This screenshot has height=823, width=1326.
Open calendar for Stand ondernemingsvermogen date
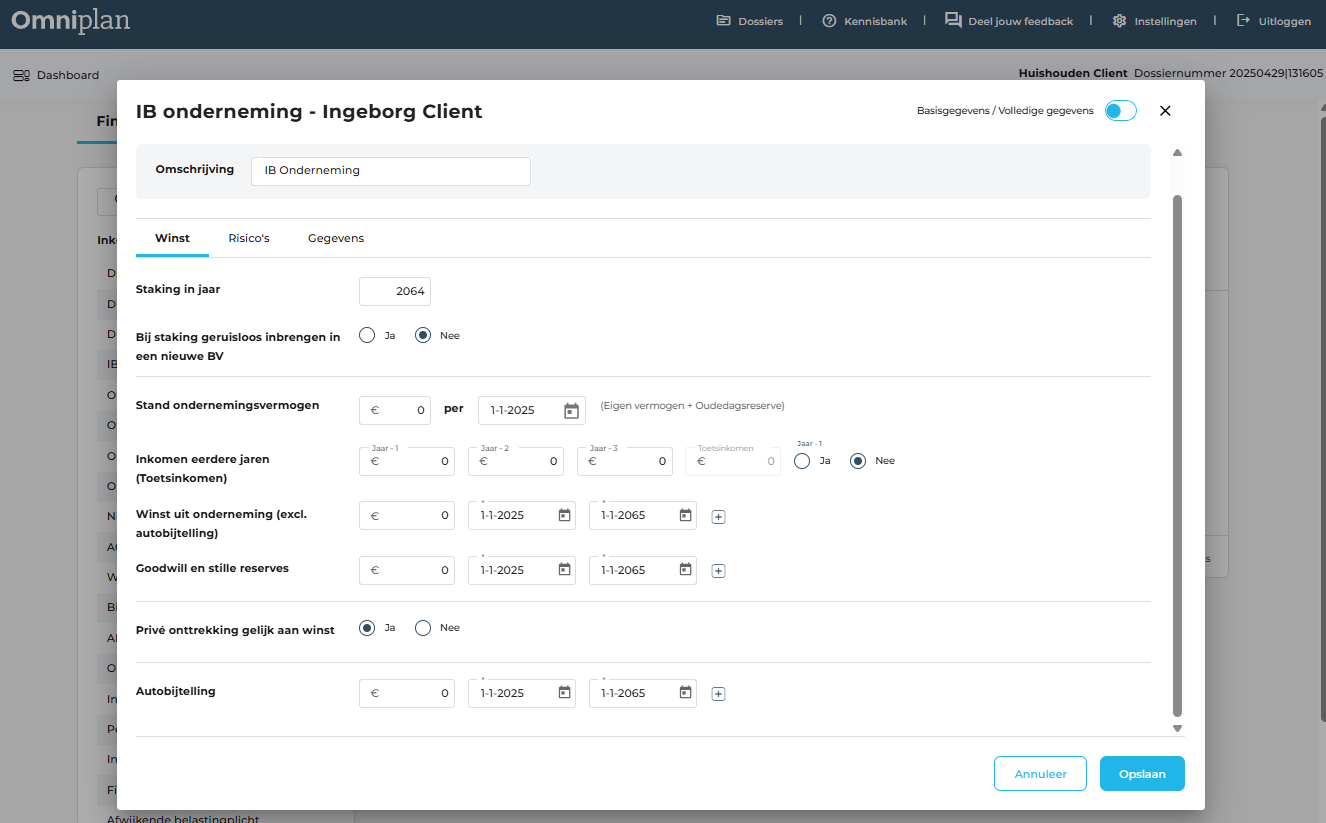point(571,411)
